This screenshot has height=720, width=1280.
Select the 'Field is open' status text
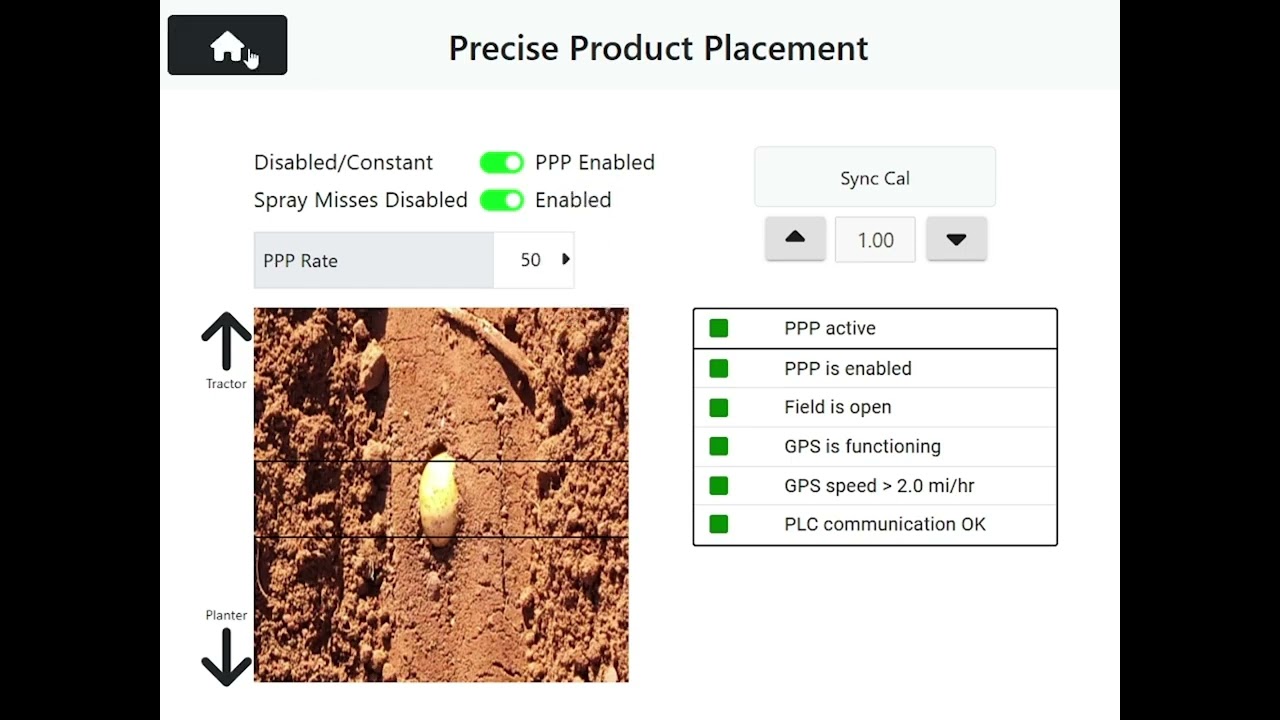[x=838, y=407]
